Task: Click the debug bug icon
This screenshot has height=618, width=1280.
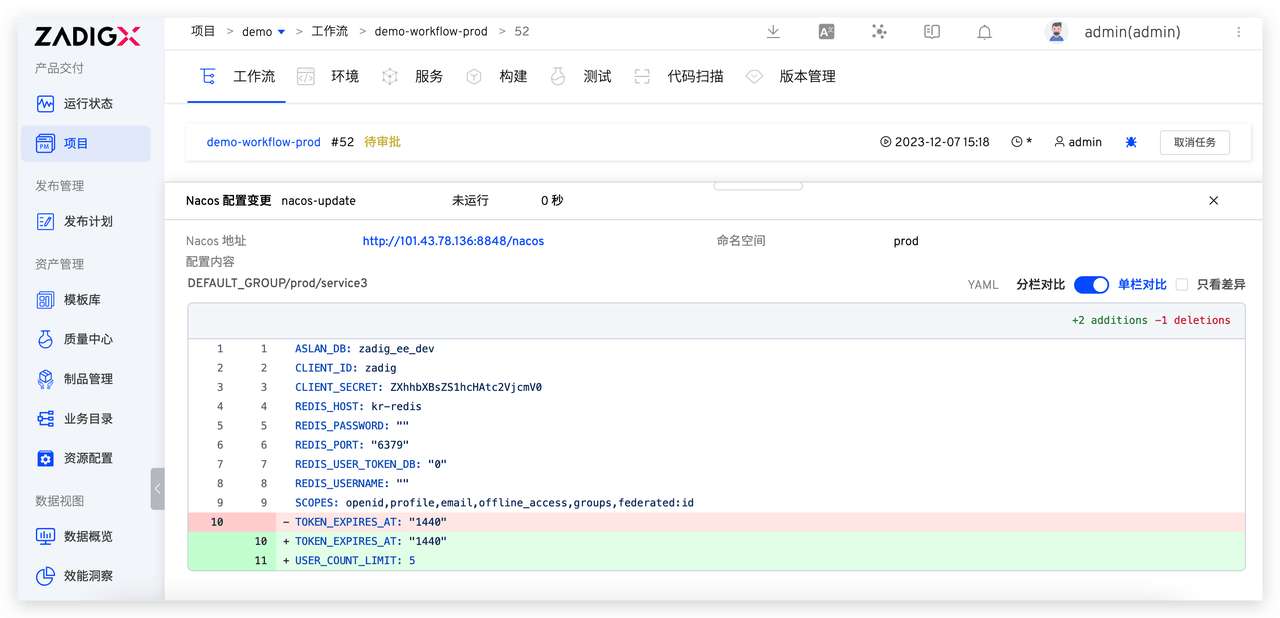Action: (x=1130, y=142)
